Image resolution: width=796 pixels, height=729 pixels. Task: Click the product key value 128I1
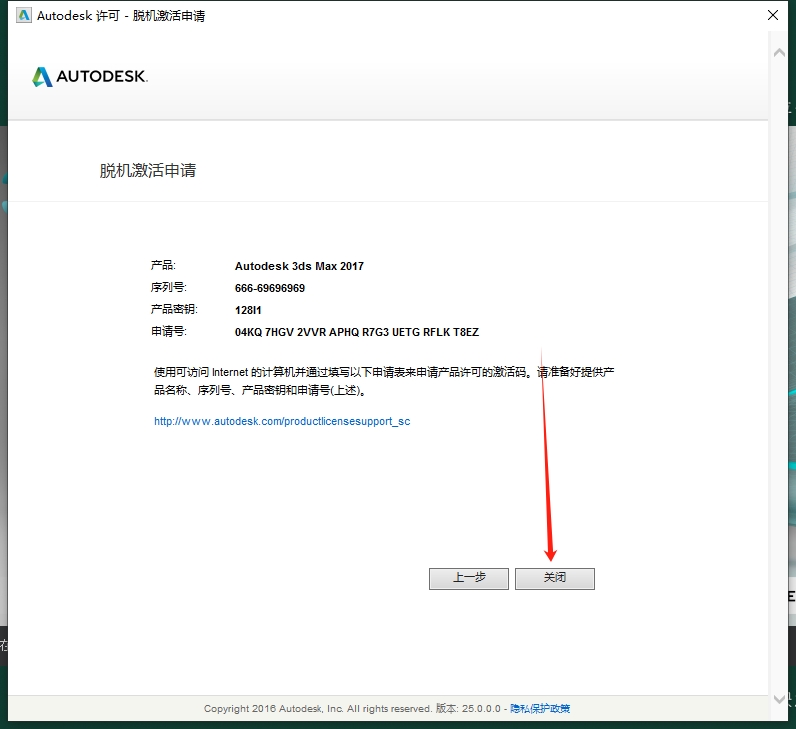[248, 310]
